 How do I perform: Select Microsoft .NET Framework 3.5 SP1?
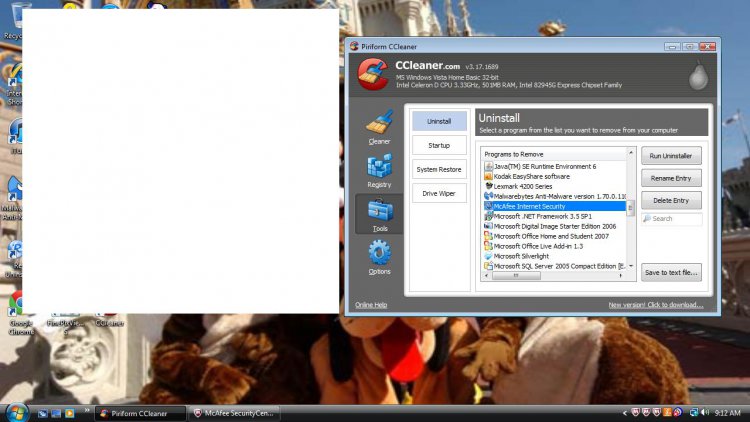(x=554, y=216)
